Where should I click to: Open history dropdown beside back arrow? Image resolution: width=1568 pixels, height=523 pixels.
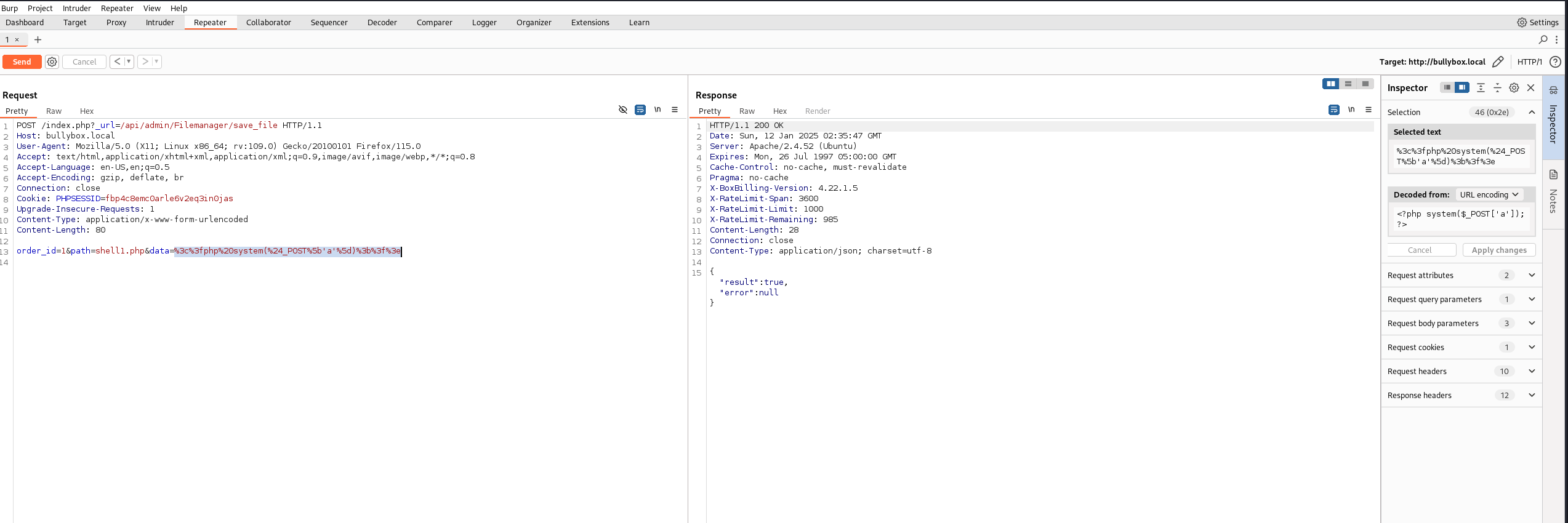[129, 62]
